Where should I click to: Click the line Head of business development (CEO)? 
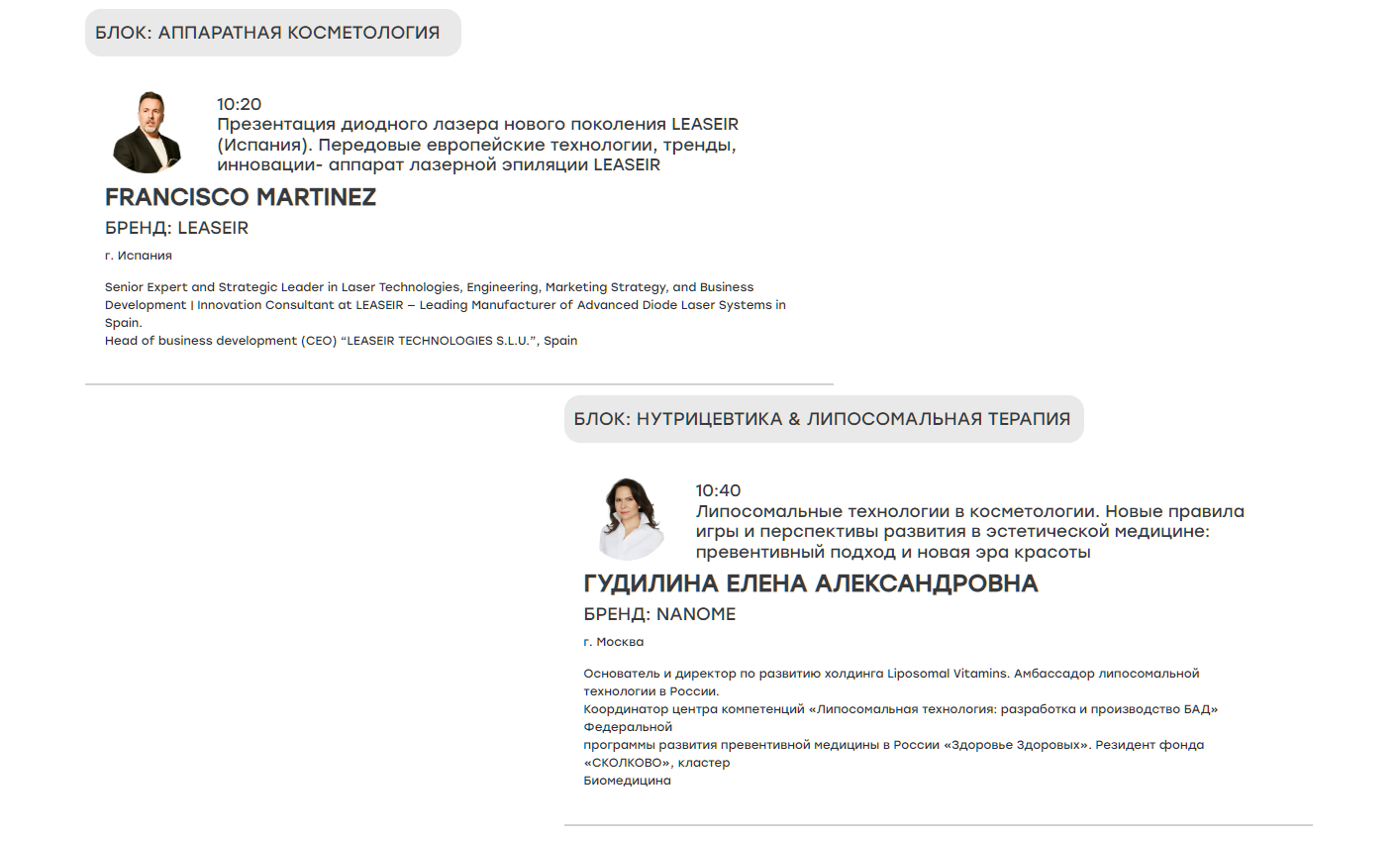[x=342, y=341]
